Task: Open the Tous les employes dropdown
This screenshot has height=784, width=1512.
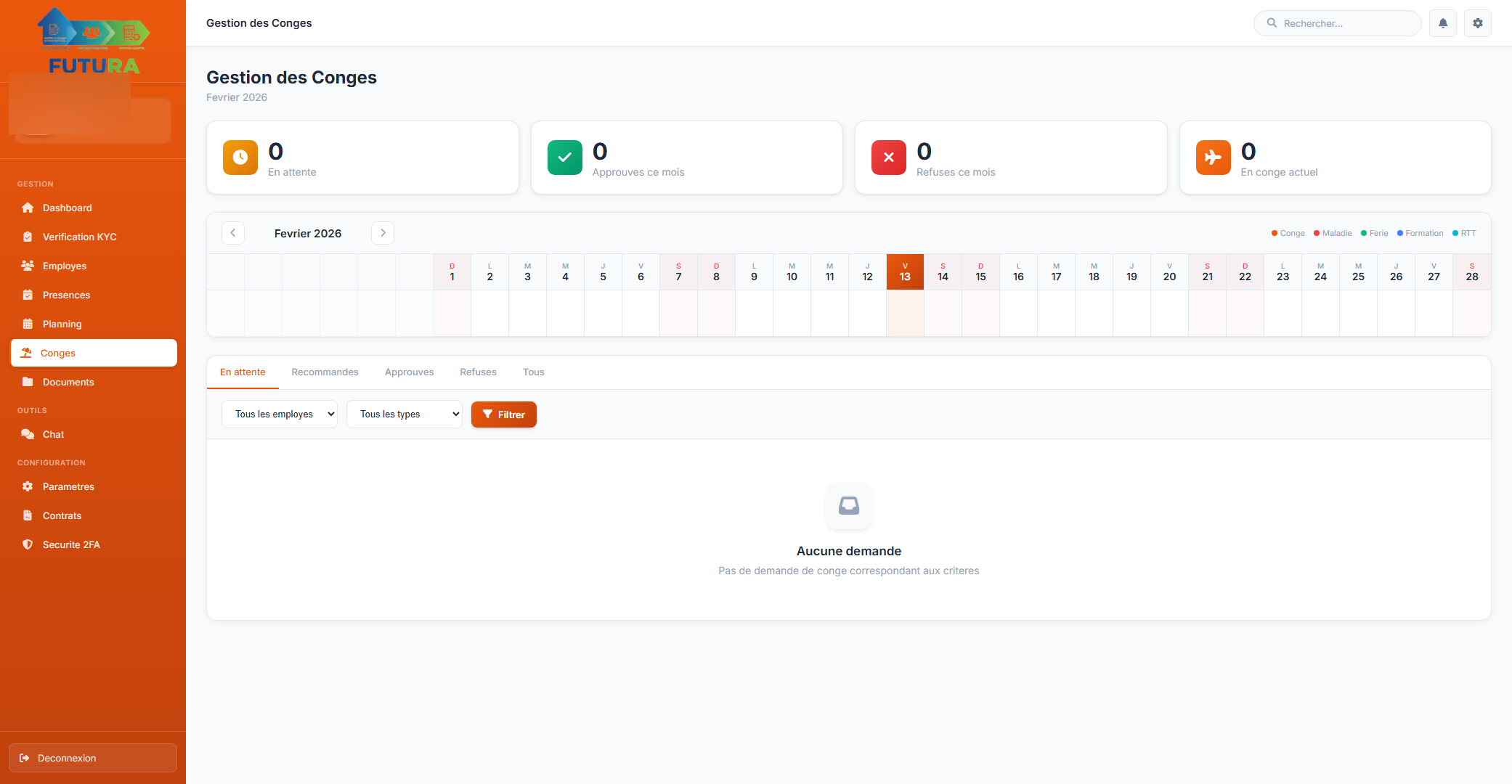Action: (280, 415)
